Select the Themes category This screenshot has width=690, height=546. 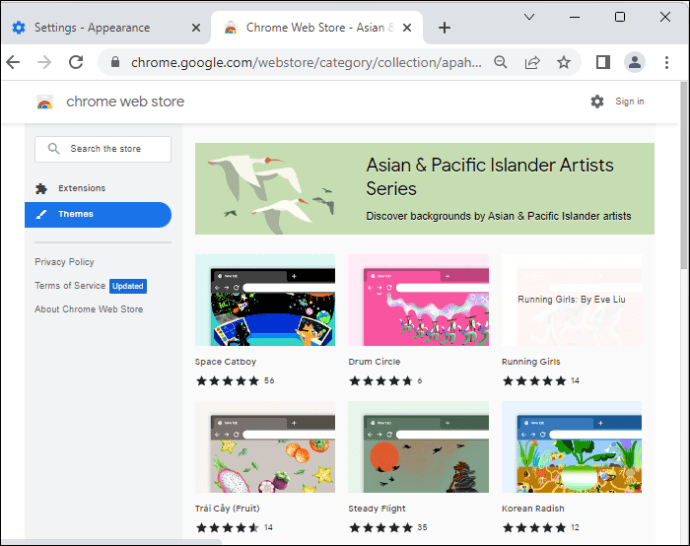[98, 215]
